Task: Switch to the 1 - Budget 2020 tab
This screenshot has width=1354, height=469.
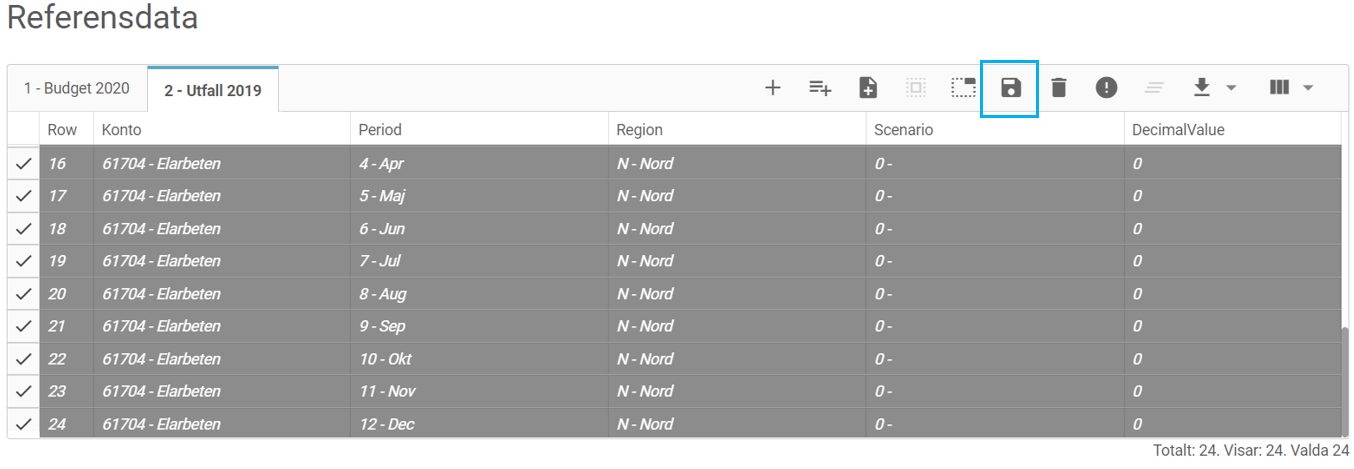Action: pyautogui.click(x=77, y=88)
